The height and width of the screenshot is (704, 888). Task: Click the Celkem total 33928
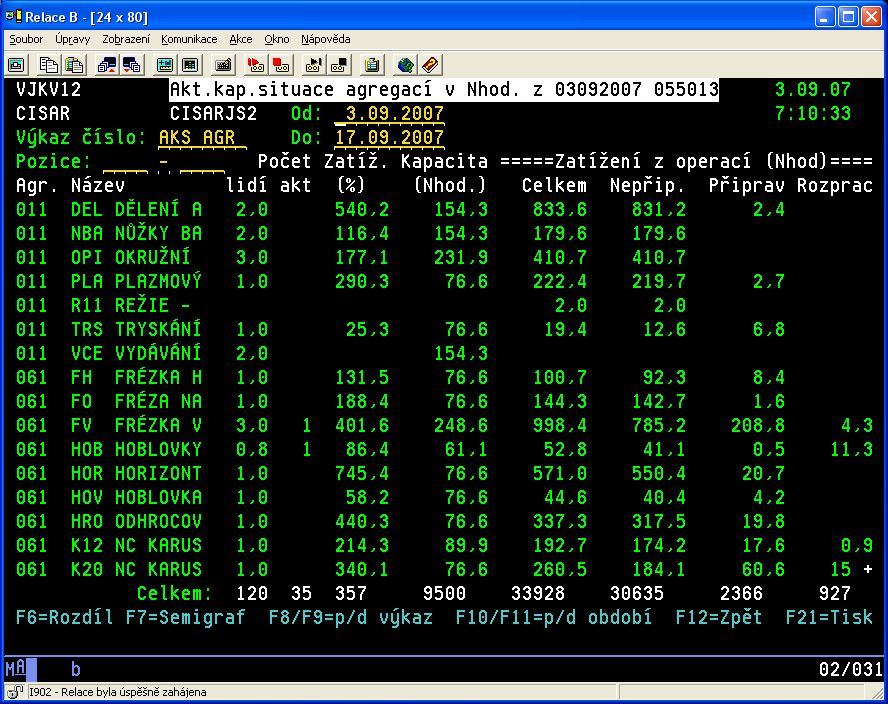(537, 593)
